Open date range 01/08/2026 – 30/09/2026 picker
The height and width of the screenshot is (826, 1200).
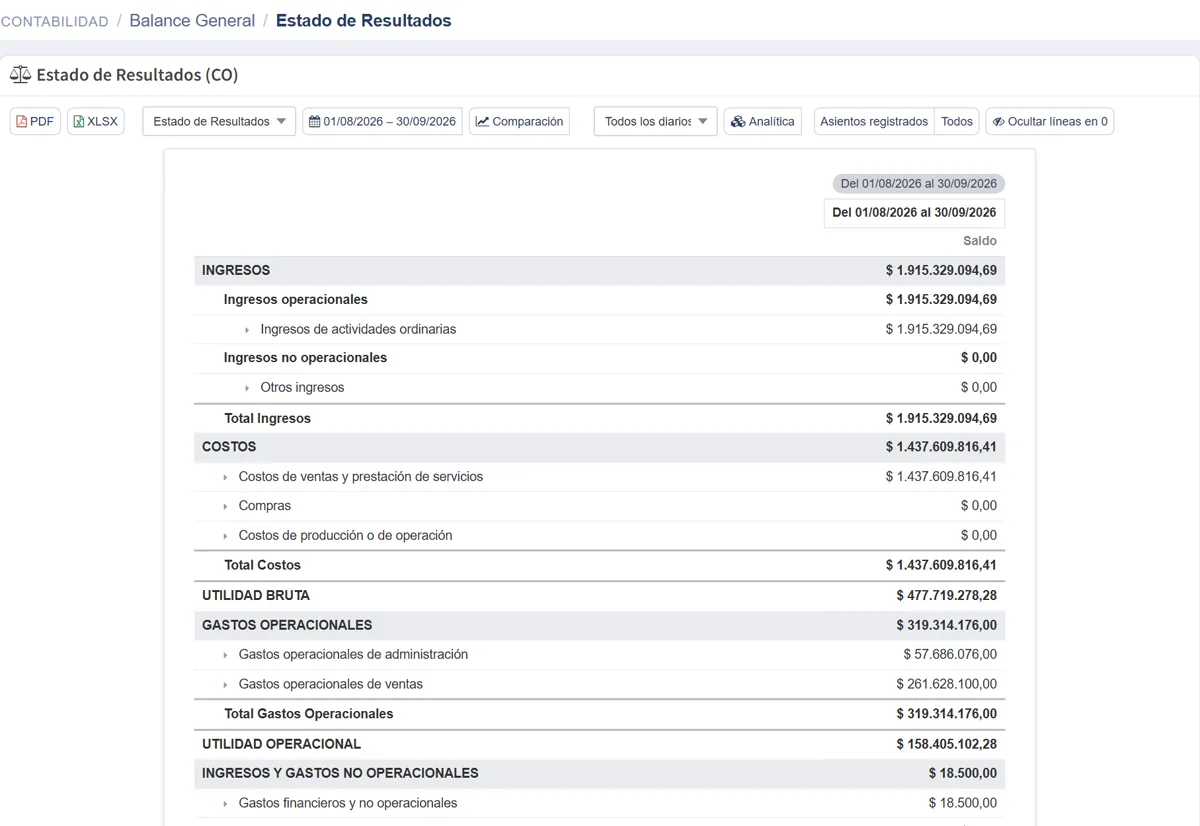[x=382, y=121]
